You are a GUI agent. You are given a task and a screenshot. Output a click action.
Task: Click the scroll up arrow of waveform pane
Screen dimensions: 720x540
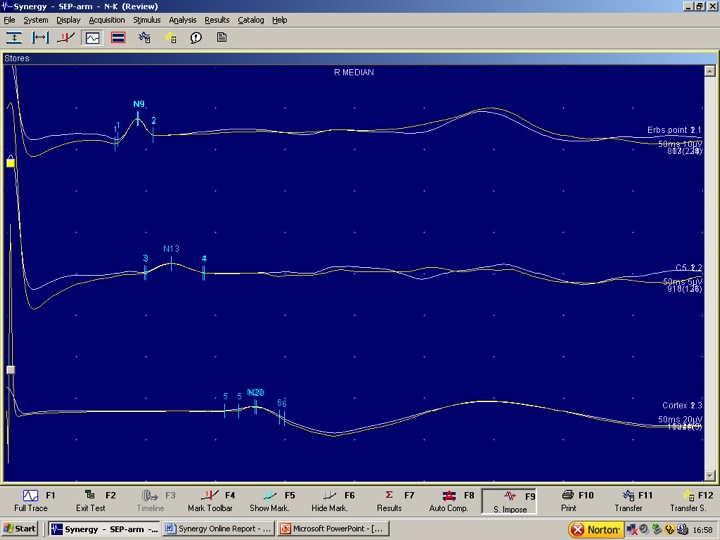(710, 71)
